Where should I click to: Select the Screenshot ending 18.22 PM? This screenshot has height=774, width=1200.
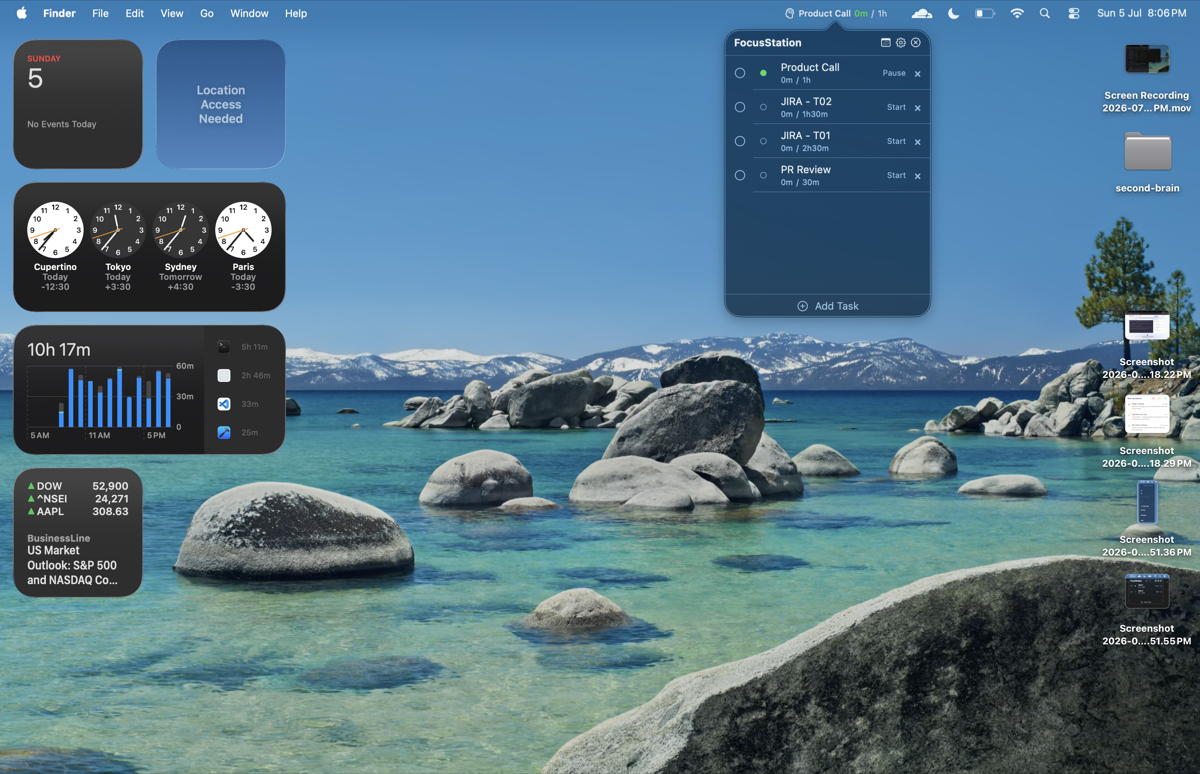(x=1147, y=327)
